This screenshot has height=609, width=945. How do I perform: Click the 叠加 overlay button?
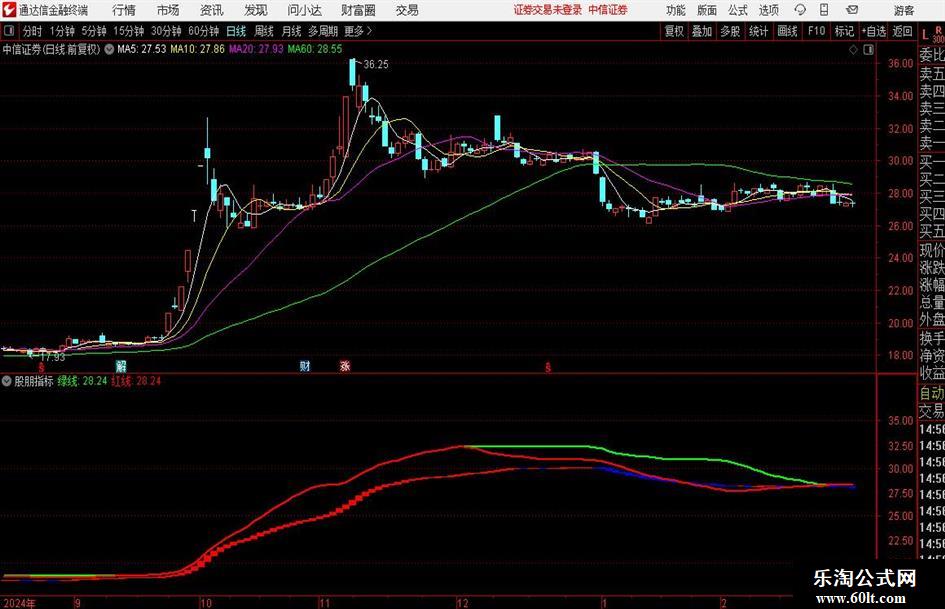coord(702,31)
